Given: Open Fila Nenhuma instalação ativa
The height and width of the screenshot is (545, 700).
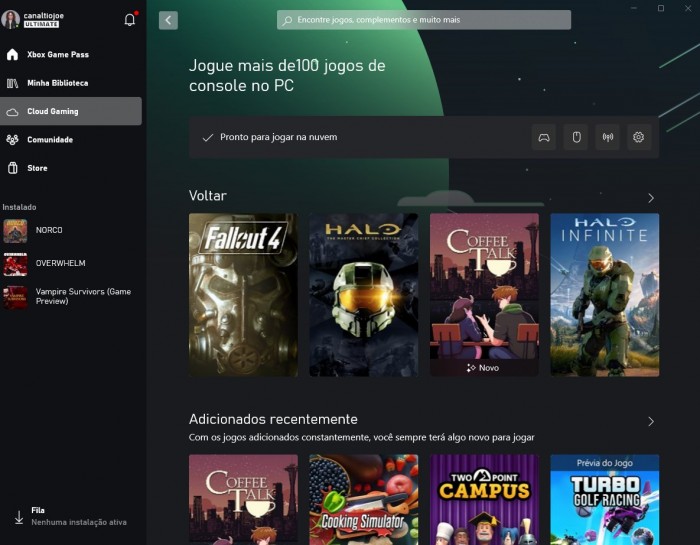Looking at the screenshot, I should coord(71,516).
